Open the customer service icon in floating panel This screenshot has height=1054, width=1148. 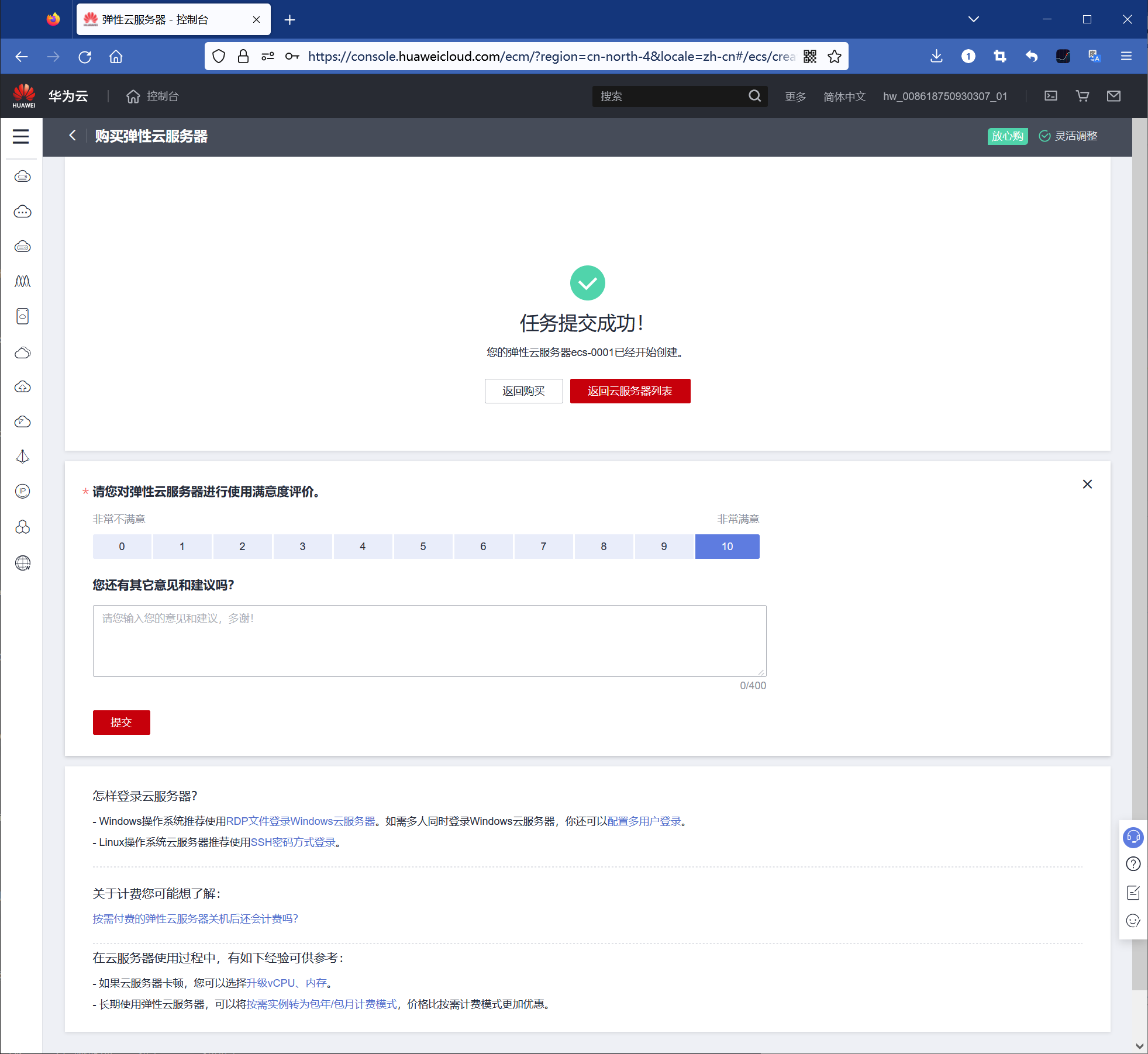click(x=1133, y=837)
